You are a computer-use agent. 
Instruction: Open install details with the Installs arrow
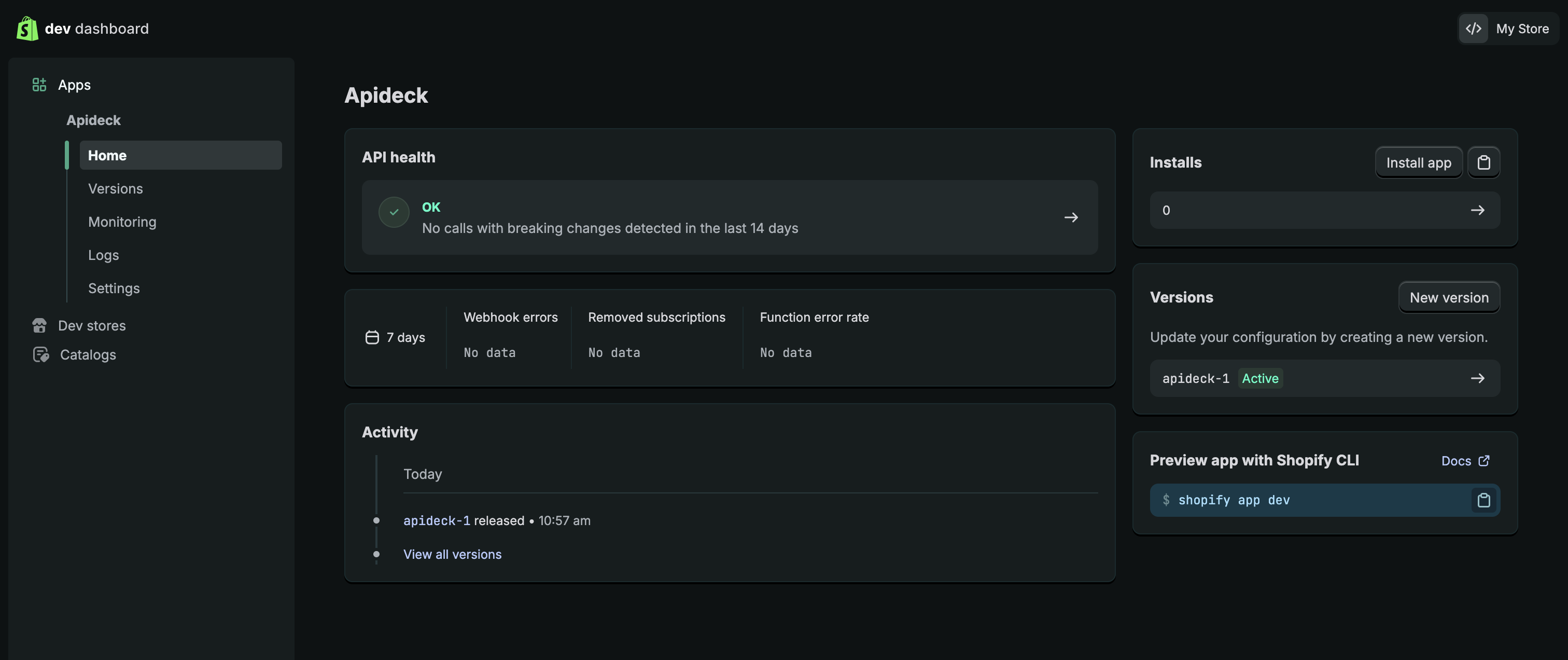click(1478, 210)
